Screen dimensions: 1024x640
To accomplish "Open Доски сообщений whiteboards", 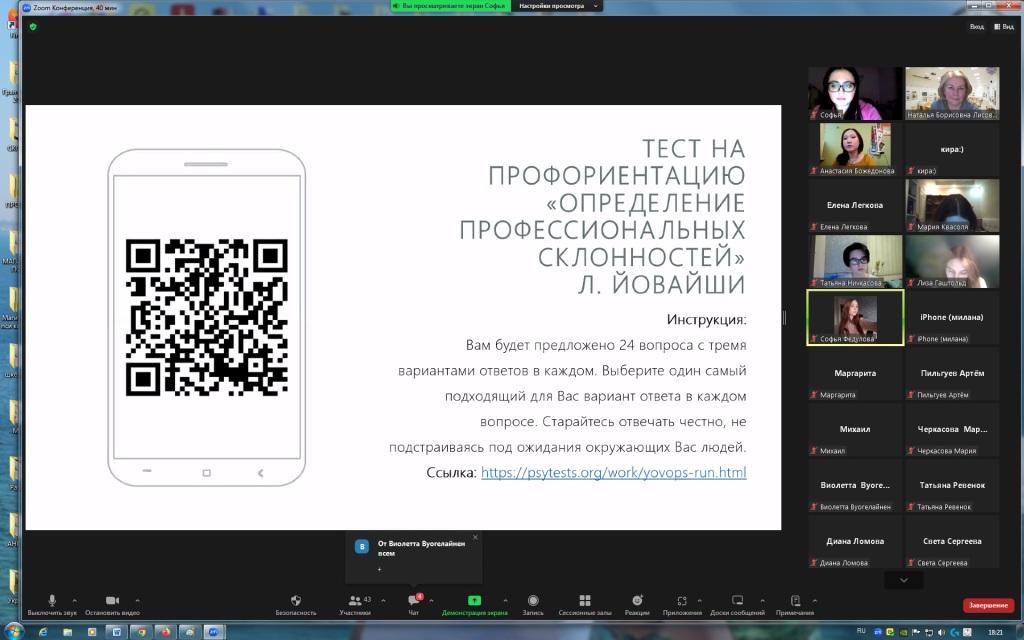I will coord(737,605).
